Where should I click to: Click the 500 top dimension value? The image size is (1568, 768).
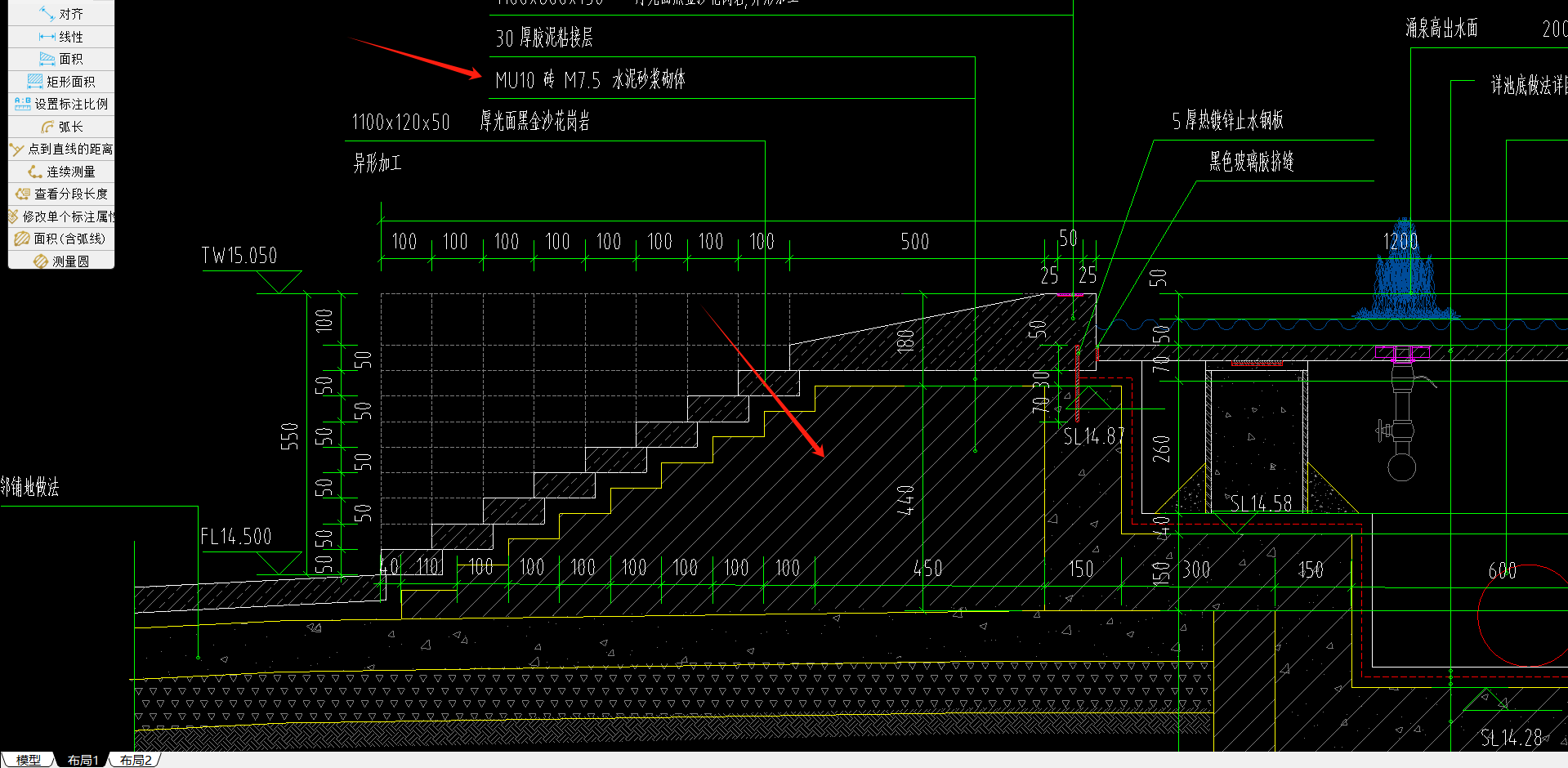914,242
